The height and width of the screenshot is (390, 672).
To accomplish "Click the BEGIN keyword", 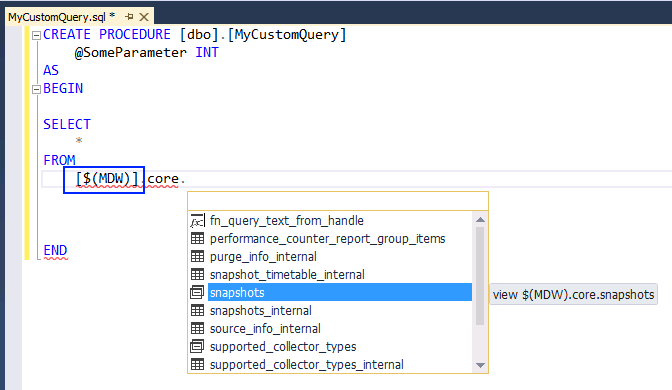I will click(x=63, y=89).
